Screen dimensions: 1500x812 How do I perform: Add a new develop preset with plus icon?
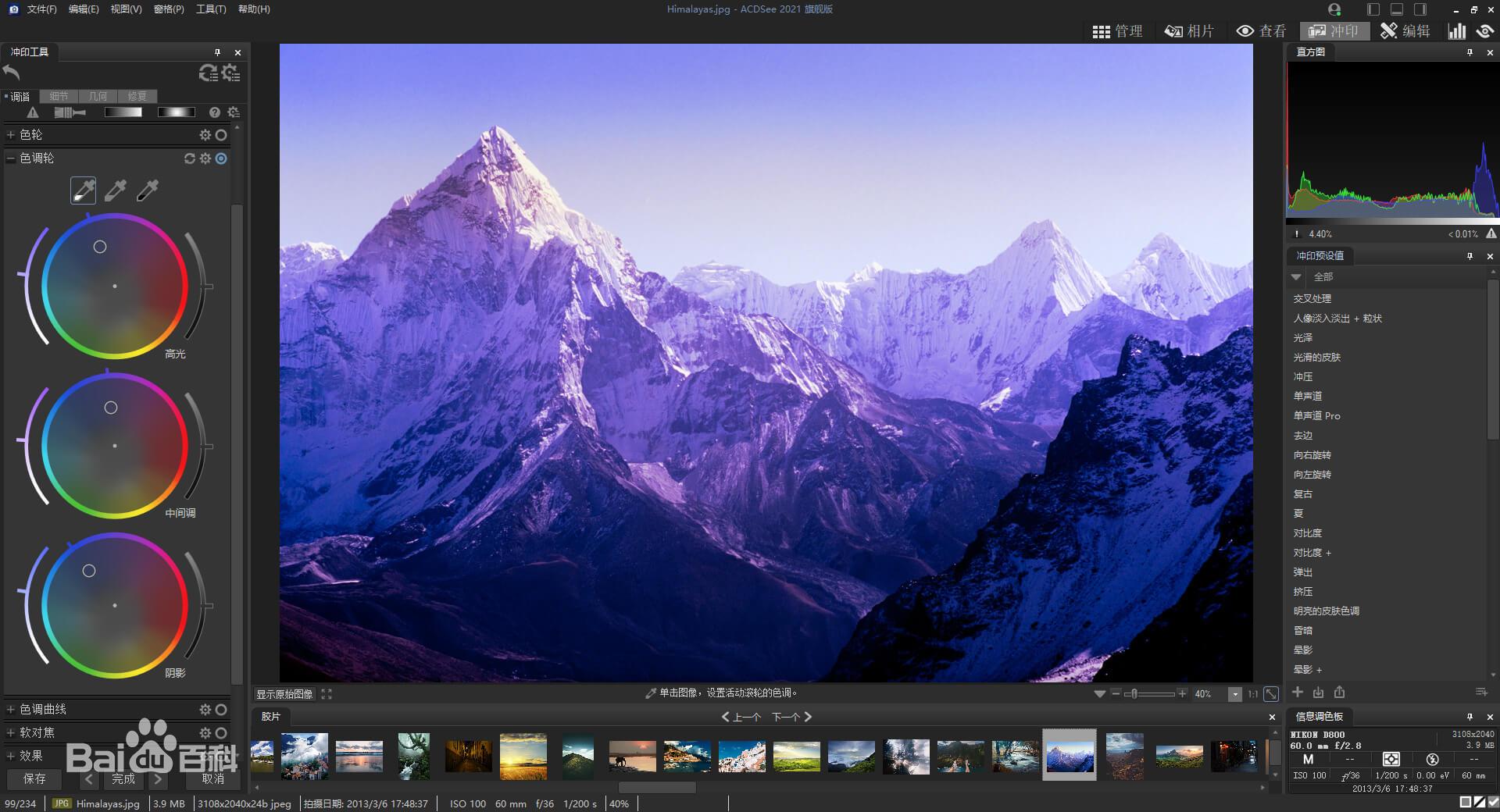point(1298,692)
